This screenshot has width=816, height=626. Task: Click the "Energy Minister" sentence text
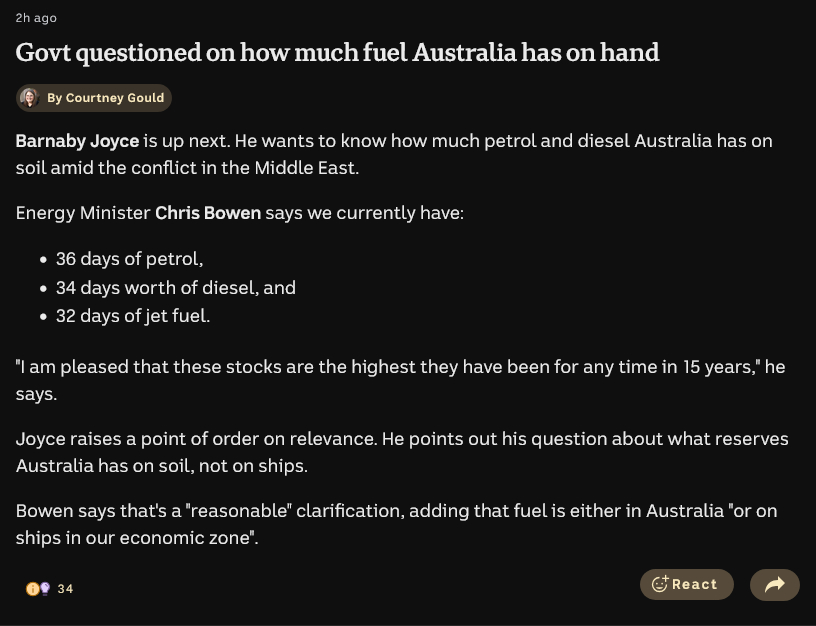[84, 213]
